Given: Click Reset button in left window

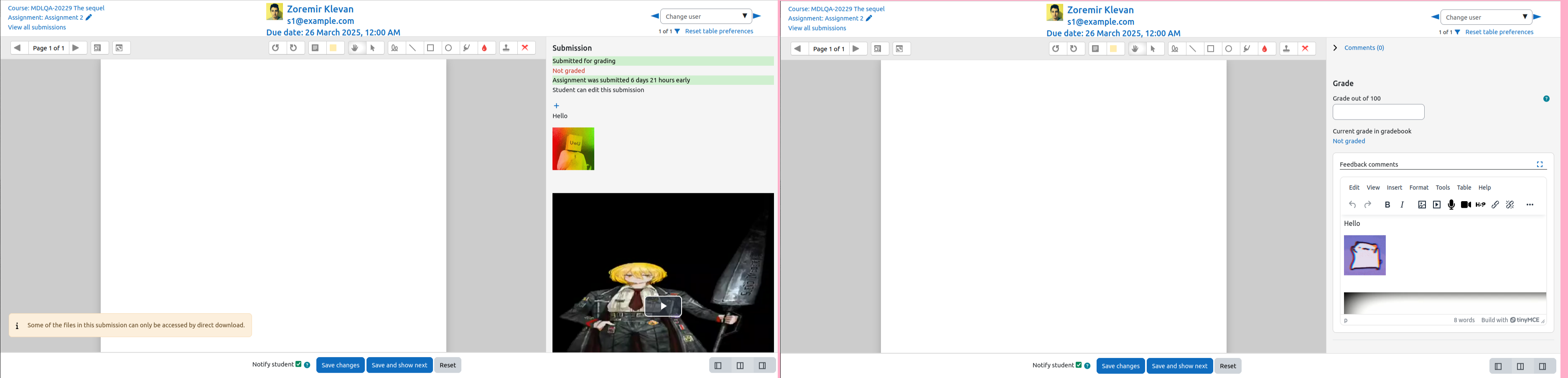Looking at the screenshot, I should click(x=448, y=365).
